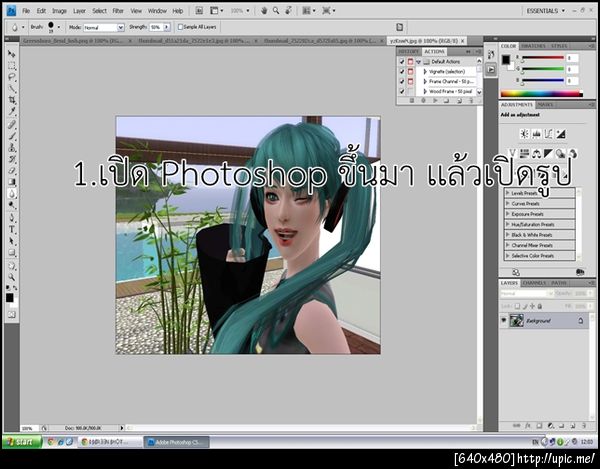Add a Black & White adjustment
This screenshot has height=469, width=600.
[549, 153]
